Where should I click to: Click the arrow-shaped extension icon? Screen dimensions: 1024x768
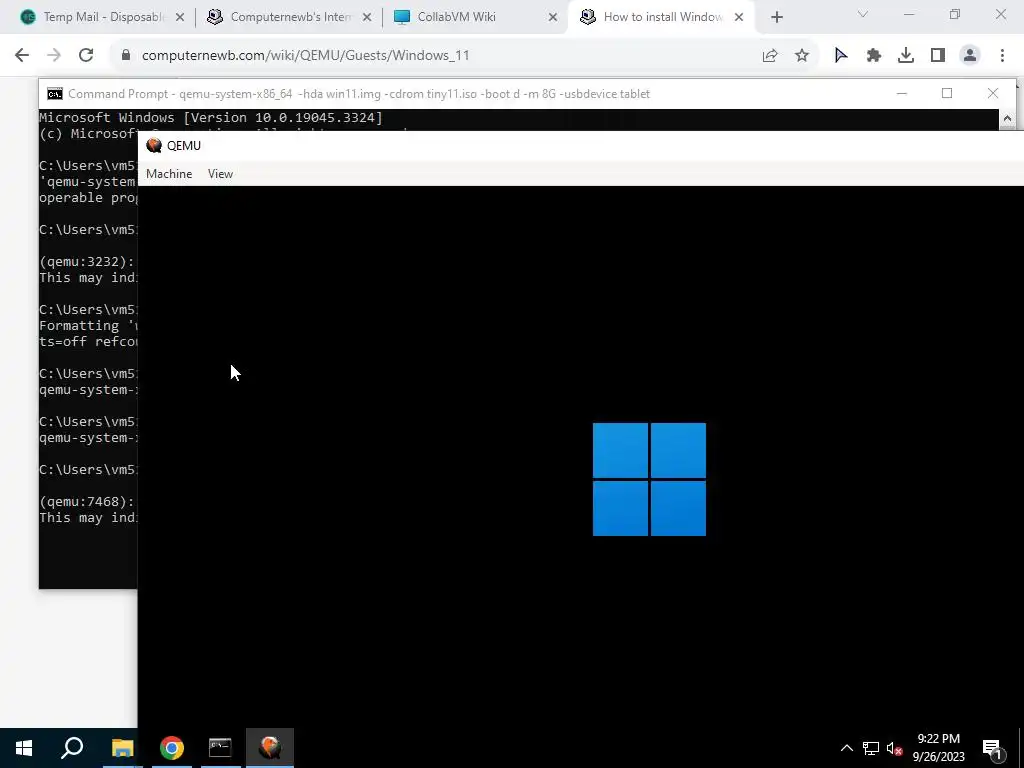[841, 56]
